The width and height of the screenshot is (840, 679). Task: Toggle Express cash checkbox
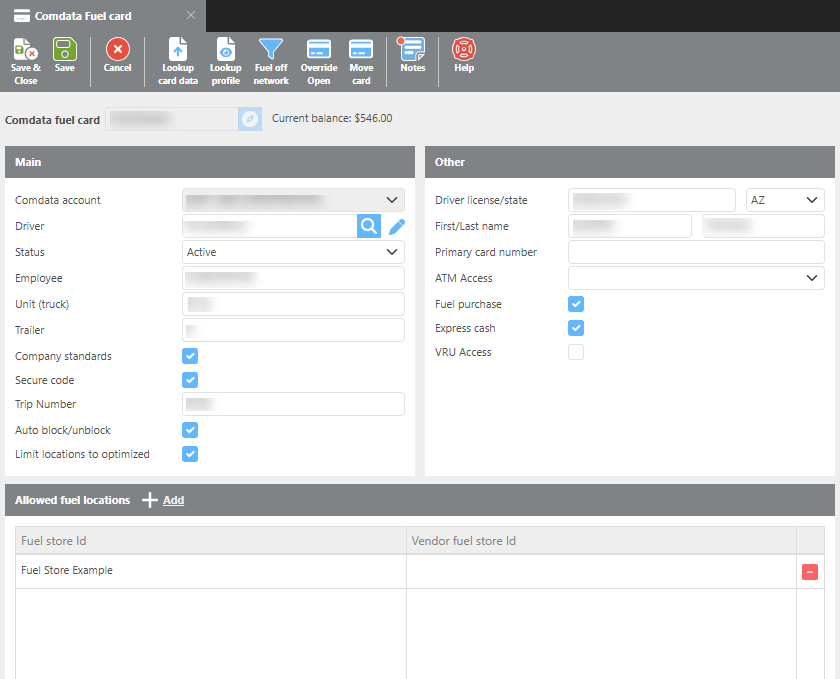[576, 328]
